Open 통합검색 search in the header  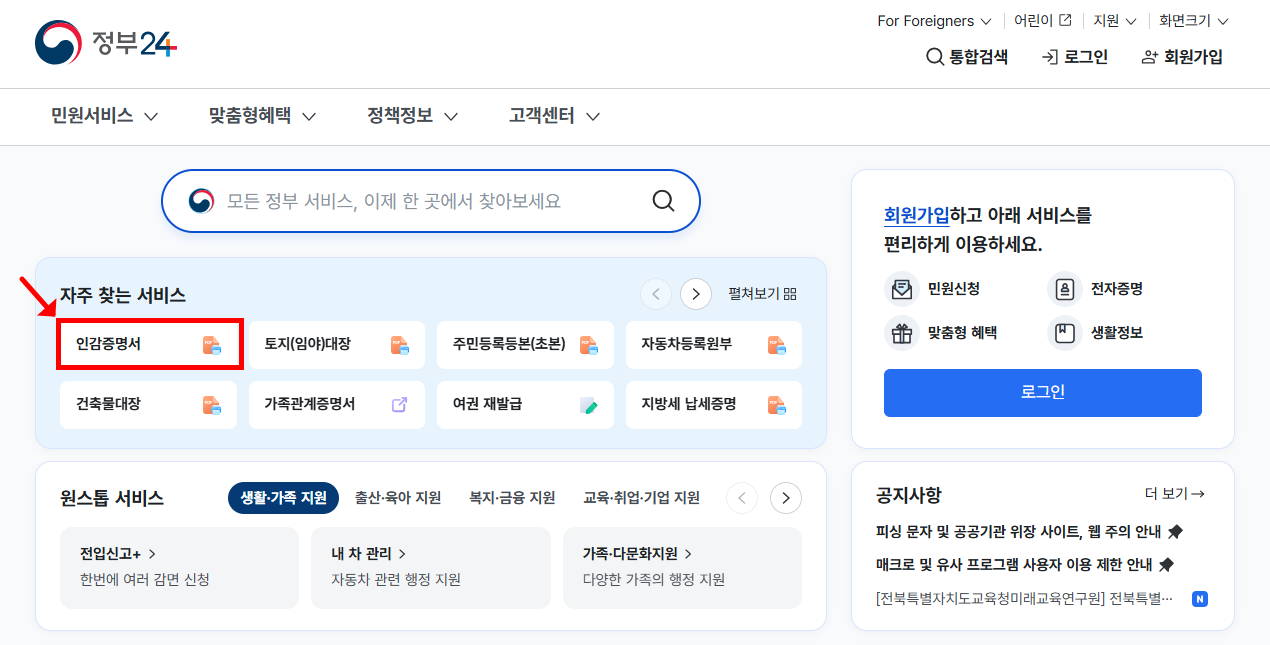pos(967,57)
